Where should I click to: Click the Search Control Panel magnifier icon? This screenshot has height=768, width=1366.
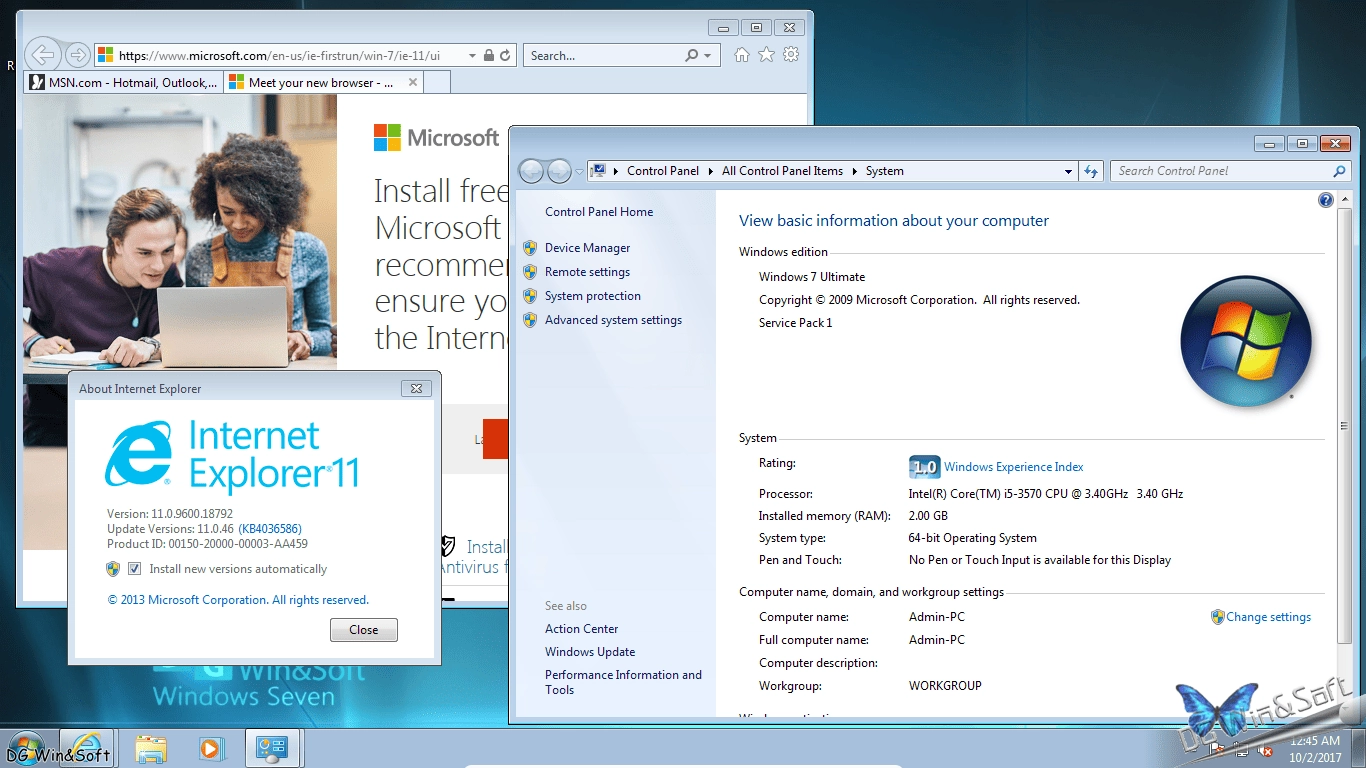1340,171
